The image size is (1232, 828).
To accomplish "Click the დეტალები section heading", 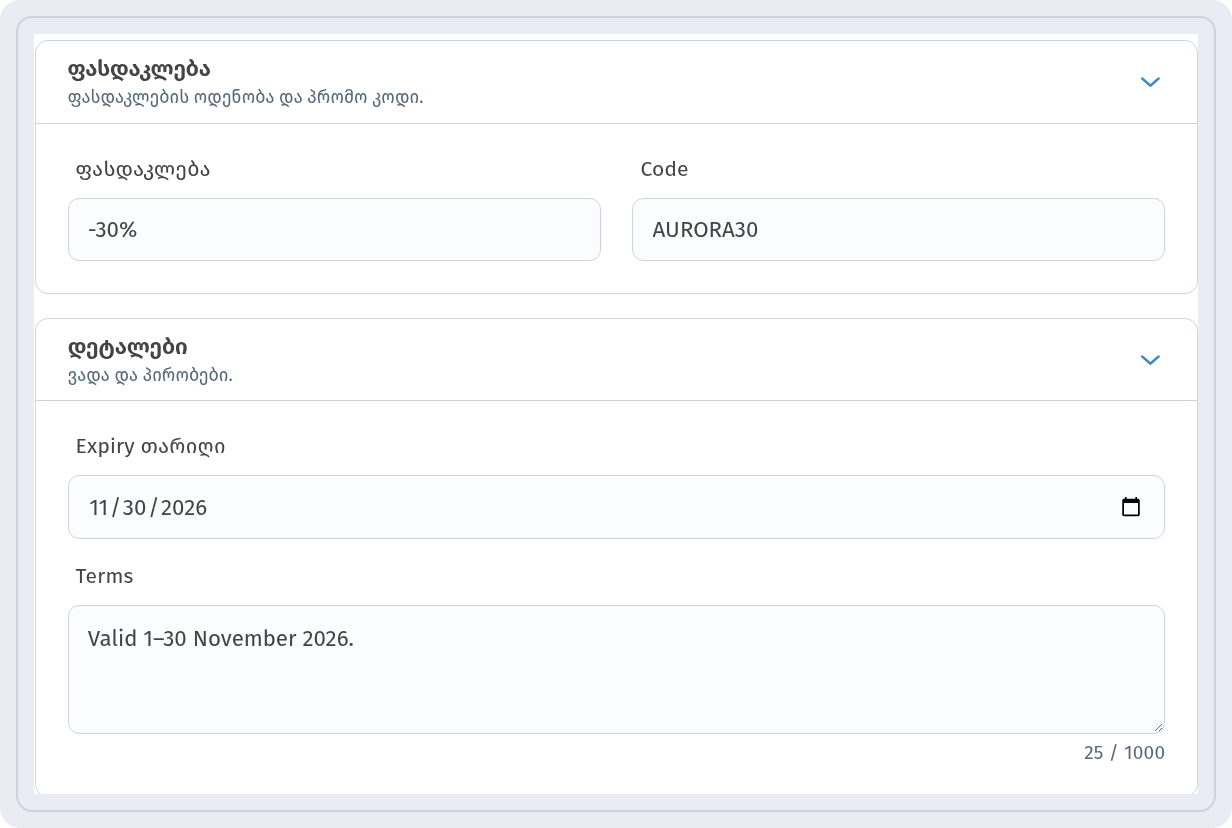I will tap(128, 347).
